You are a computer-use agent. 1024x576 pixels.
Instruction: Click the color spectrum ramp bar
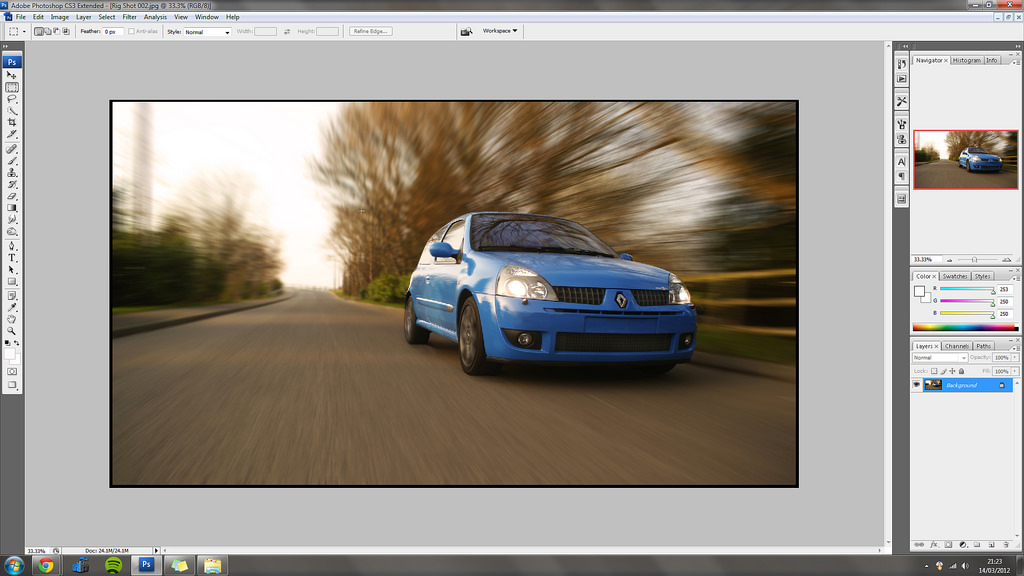(965, 327)
